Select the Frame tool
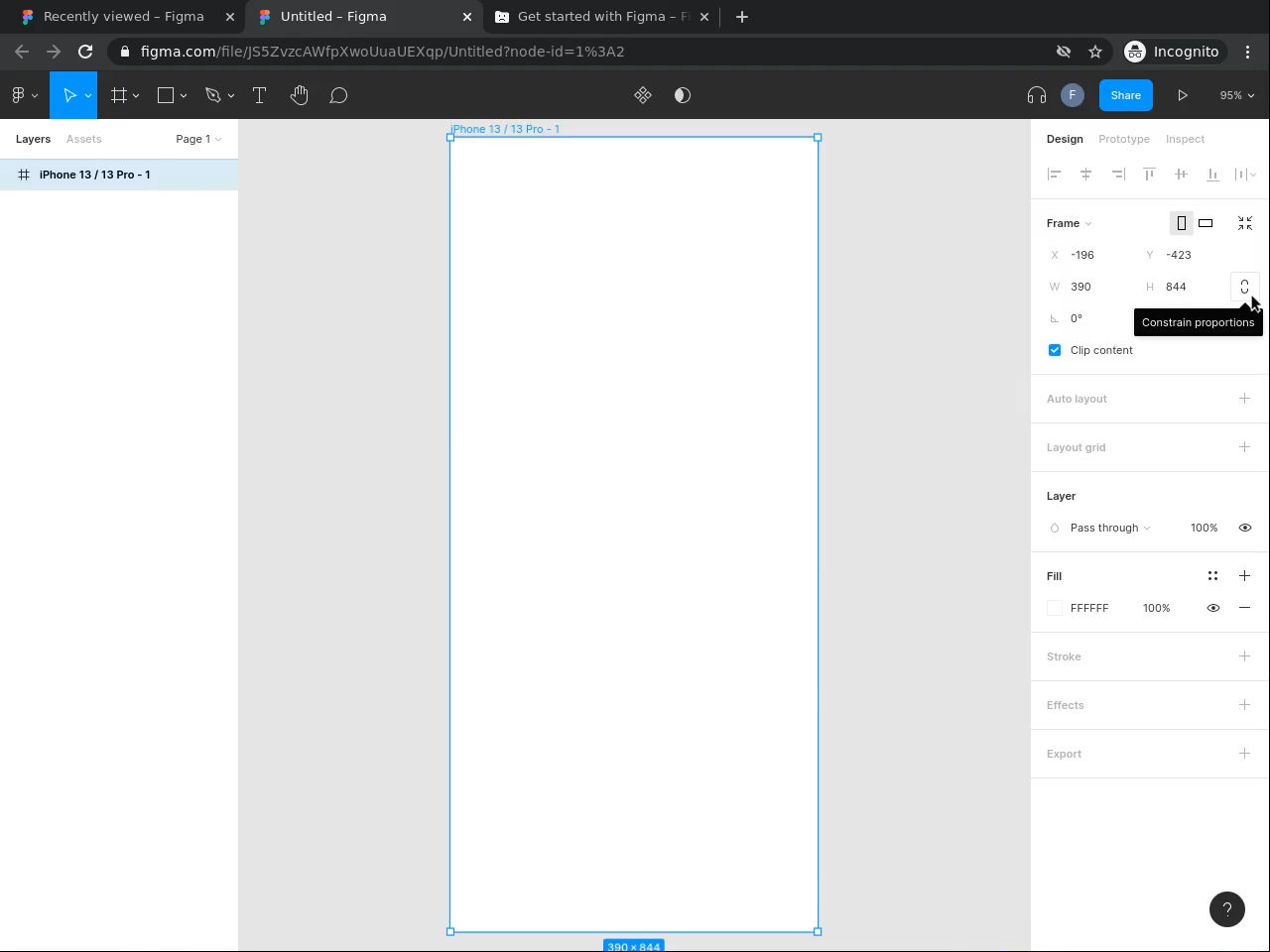 119,95
